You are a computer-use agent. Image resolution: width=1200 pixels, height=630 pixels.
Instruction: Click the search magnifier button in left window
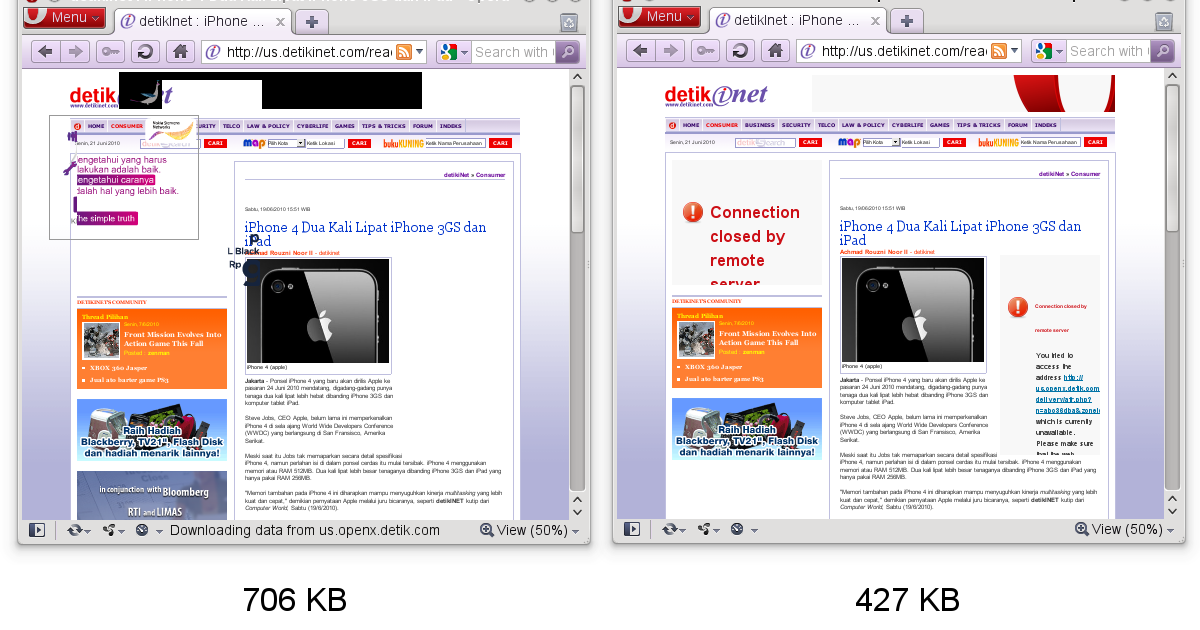coord(567,52)
